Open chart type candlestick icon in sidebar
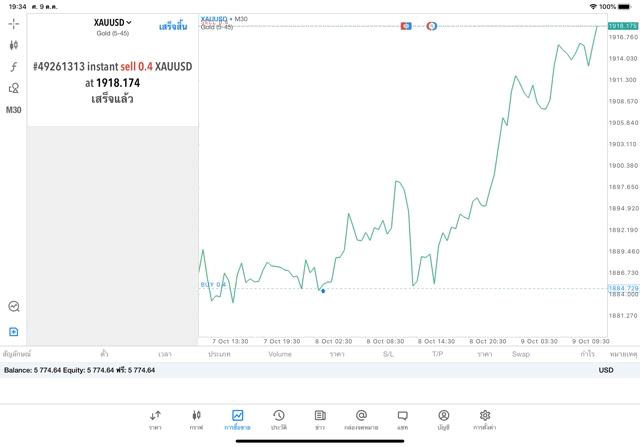Image resolution: width=640 pixels, height=447 pixels. [14, 45]
